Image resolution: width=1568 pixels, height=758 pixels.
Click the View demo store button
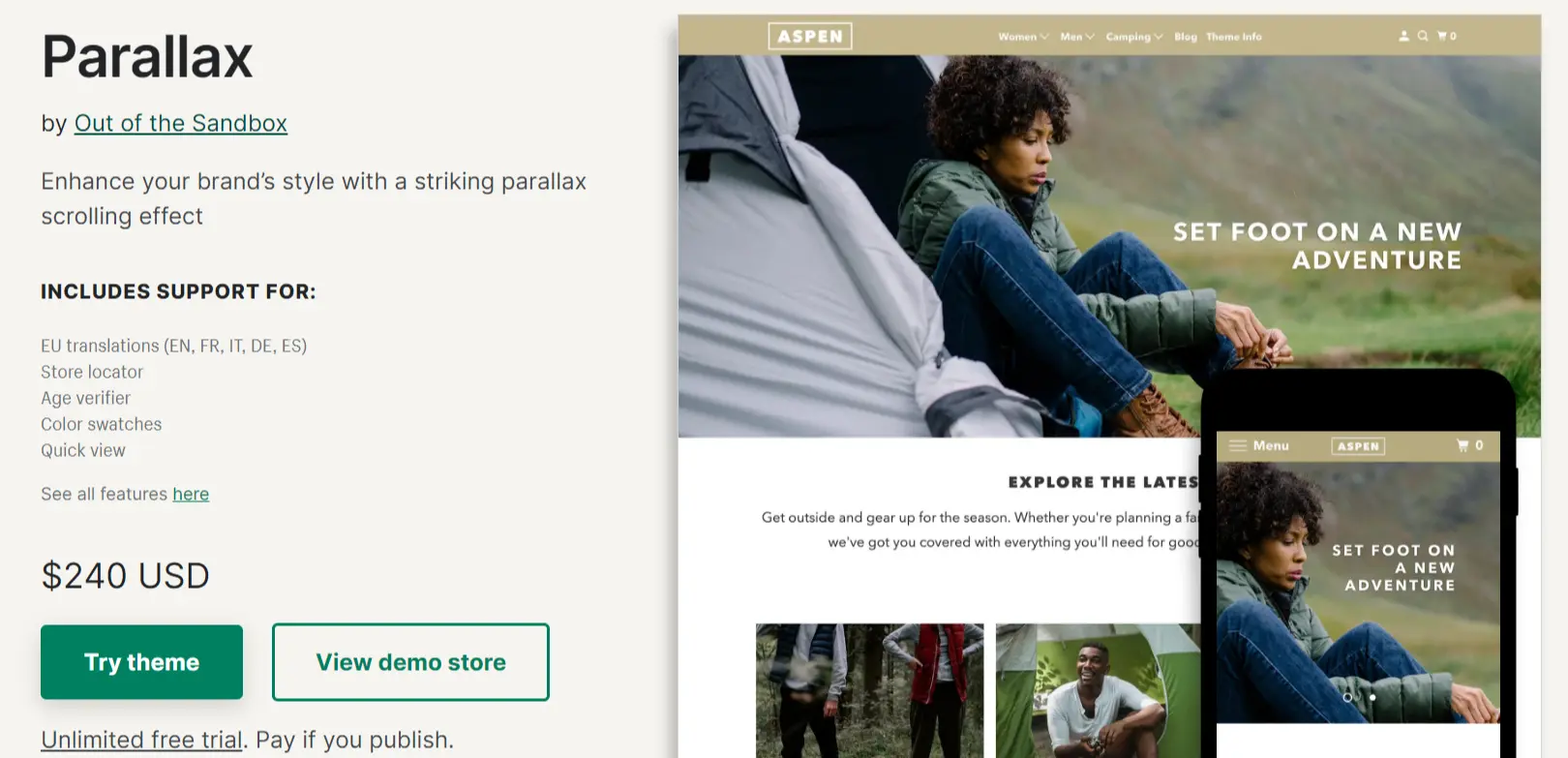pos(410,662)
